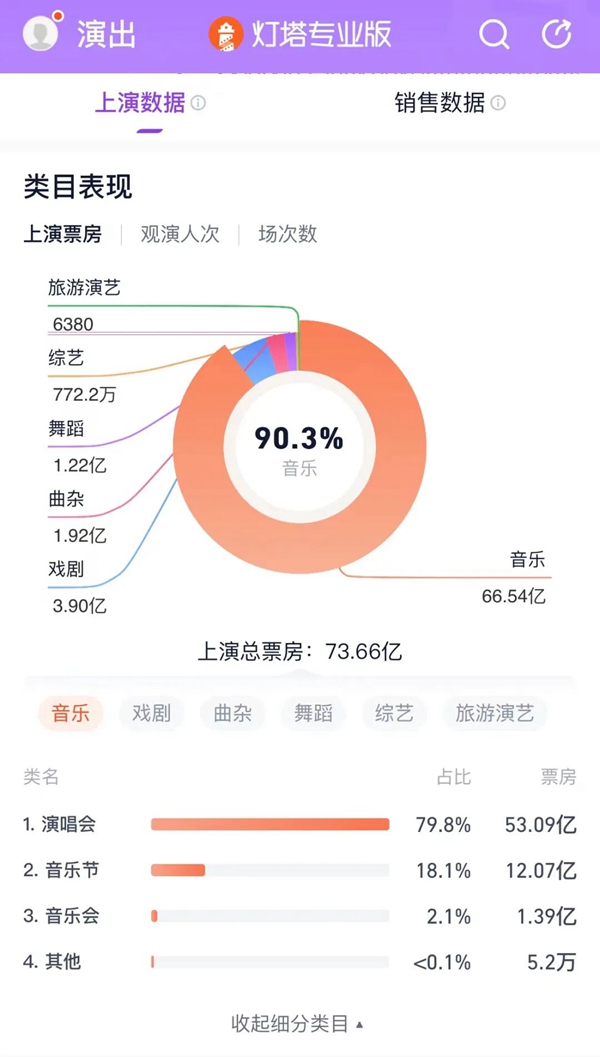Select the 戏剧 category chip

151,713
